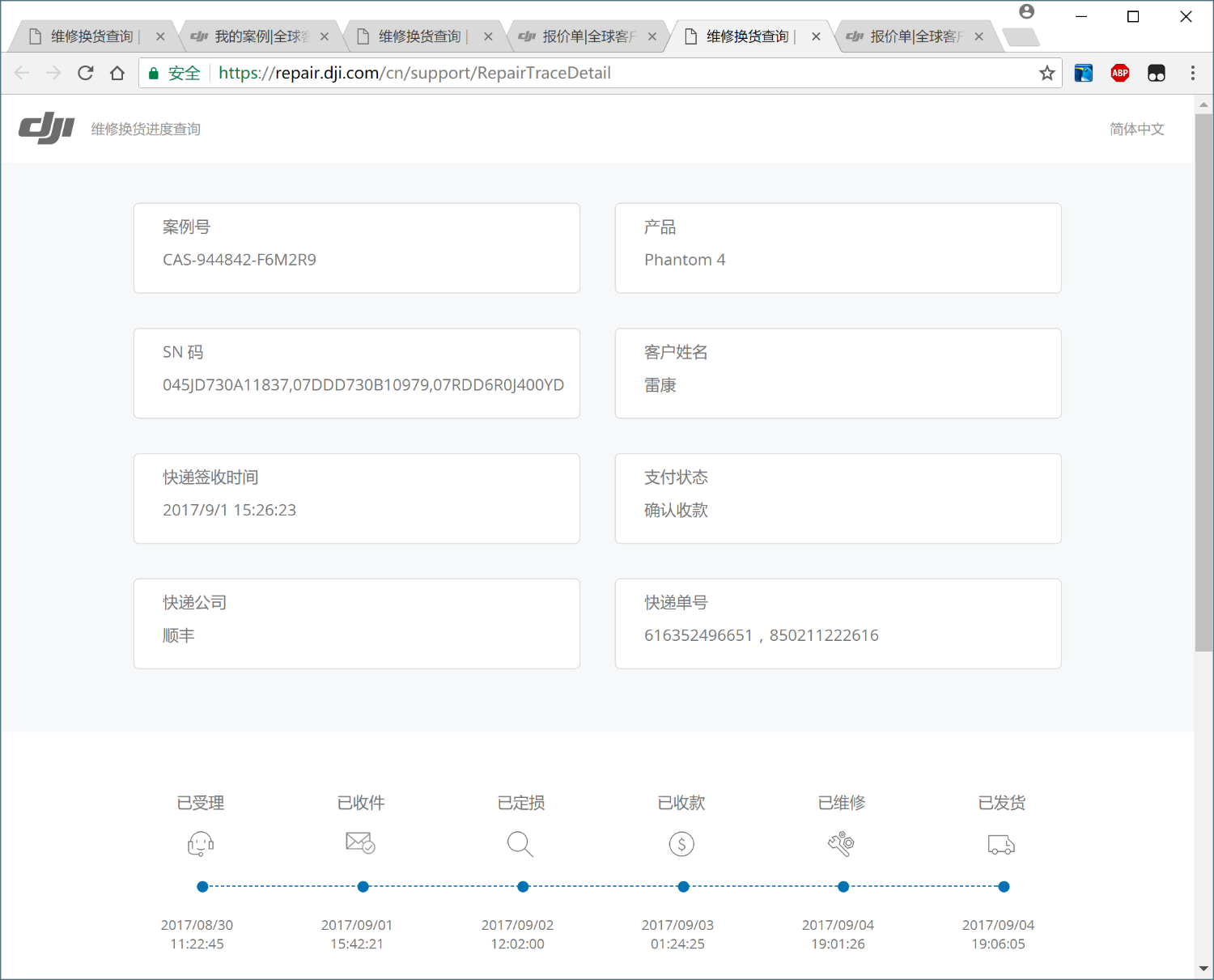The image size is (1214, 980).
Task: Click the Chrome user profile icon
Action: tap(1027, 11)
